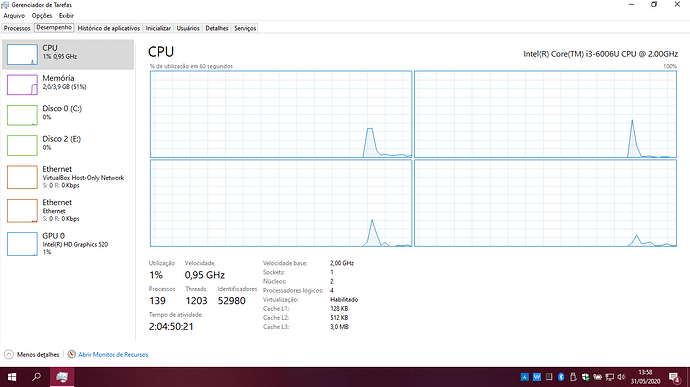This screenshot has height=387, width=690.
Task: Click the blue W tray icon
Action: (537, 377)
